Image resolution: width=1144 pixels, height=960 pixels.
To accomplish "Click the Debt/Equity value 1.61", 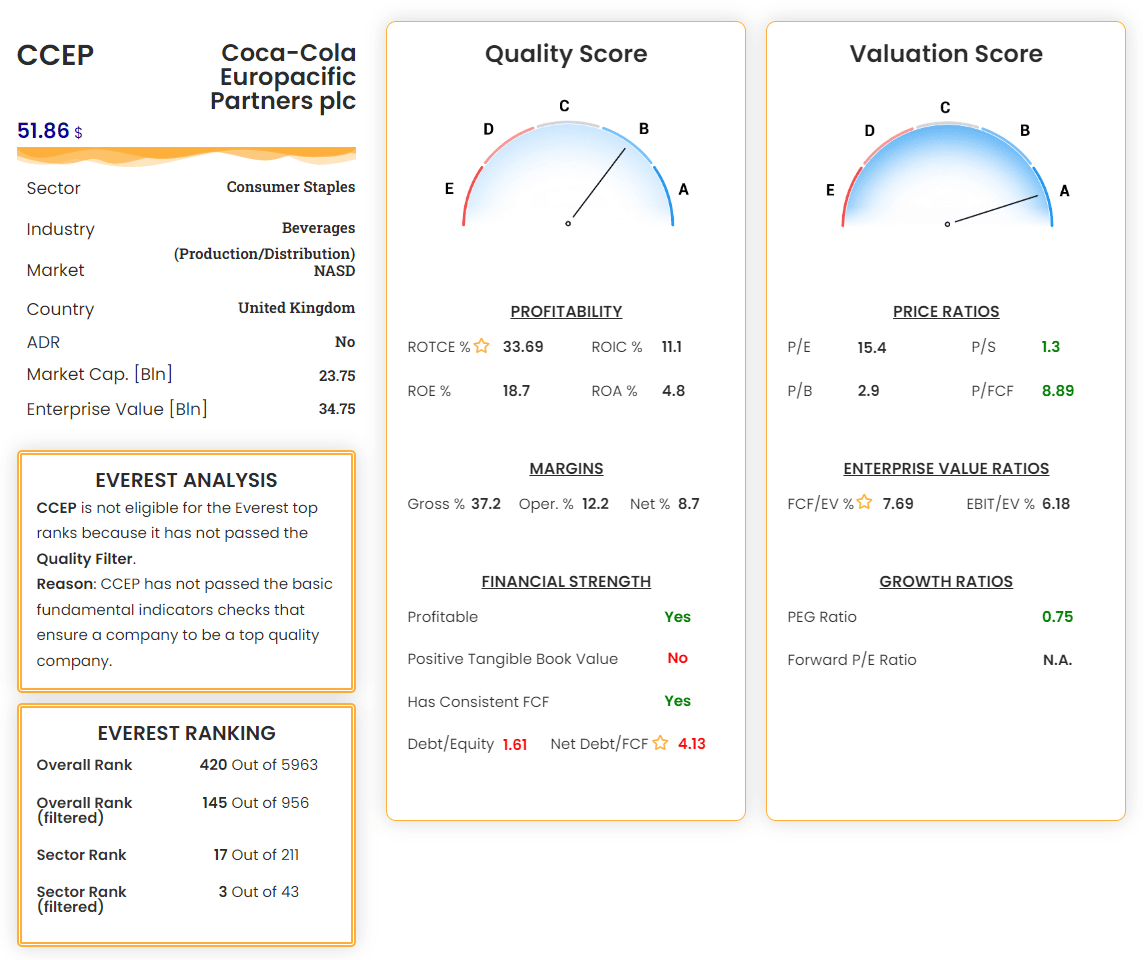I will point(514,744).
